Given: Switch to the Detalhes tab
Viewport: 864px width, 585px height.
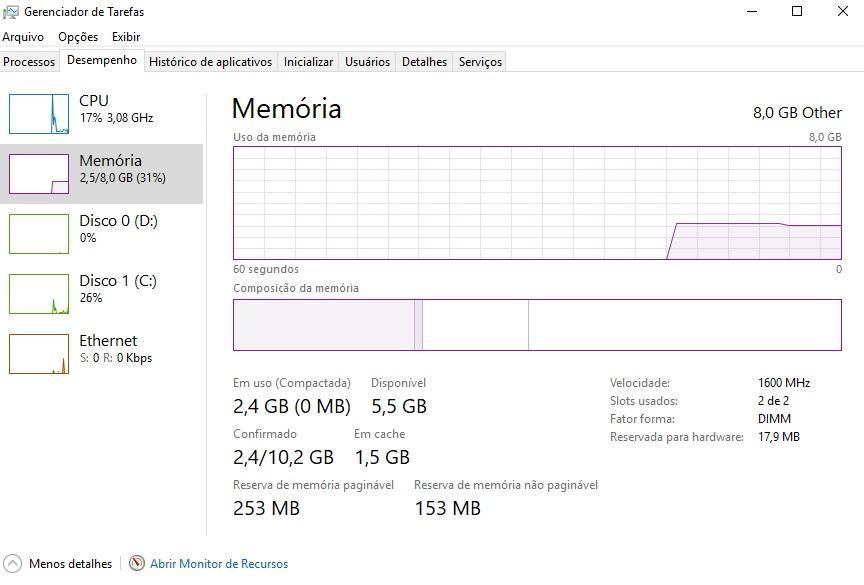Looking at the screenshot, I should point(424,62).
